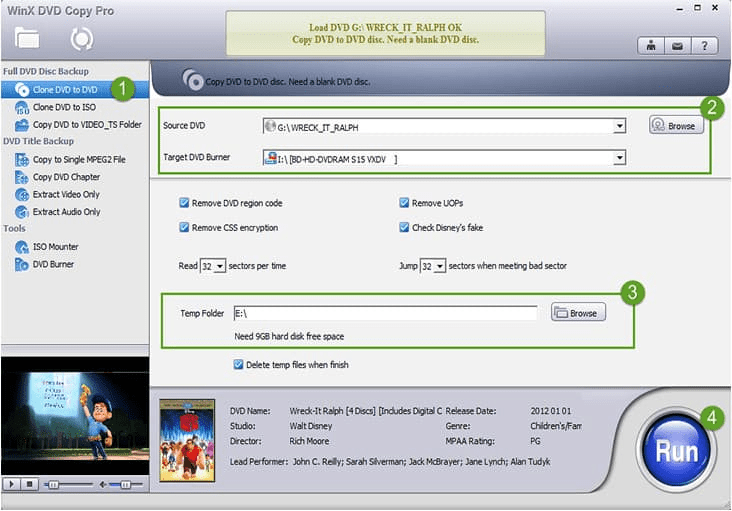Click Browse next to Temp Folder
The image size is (732, 511).
pyautogui.click(x=577, y=313)
